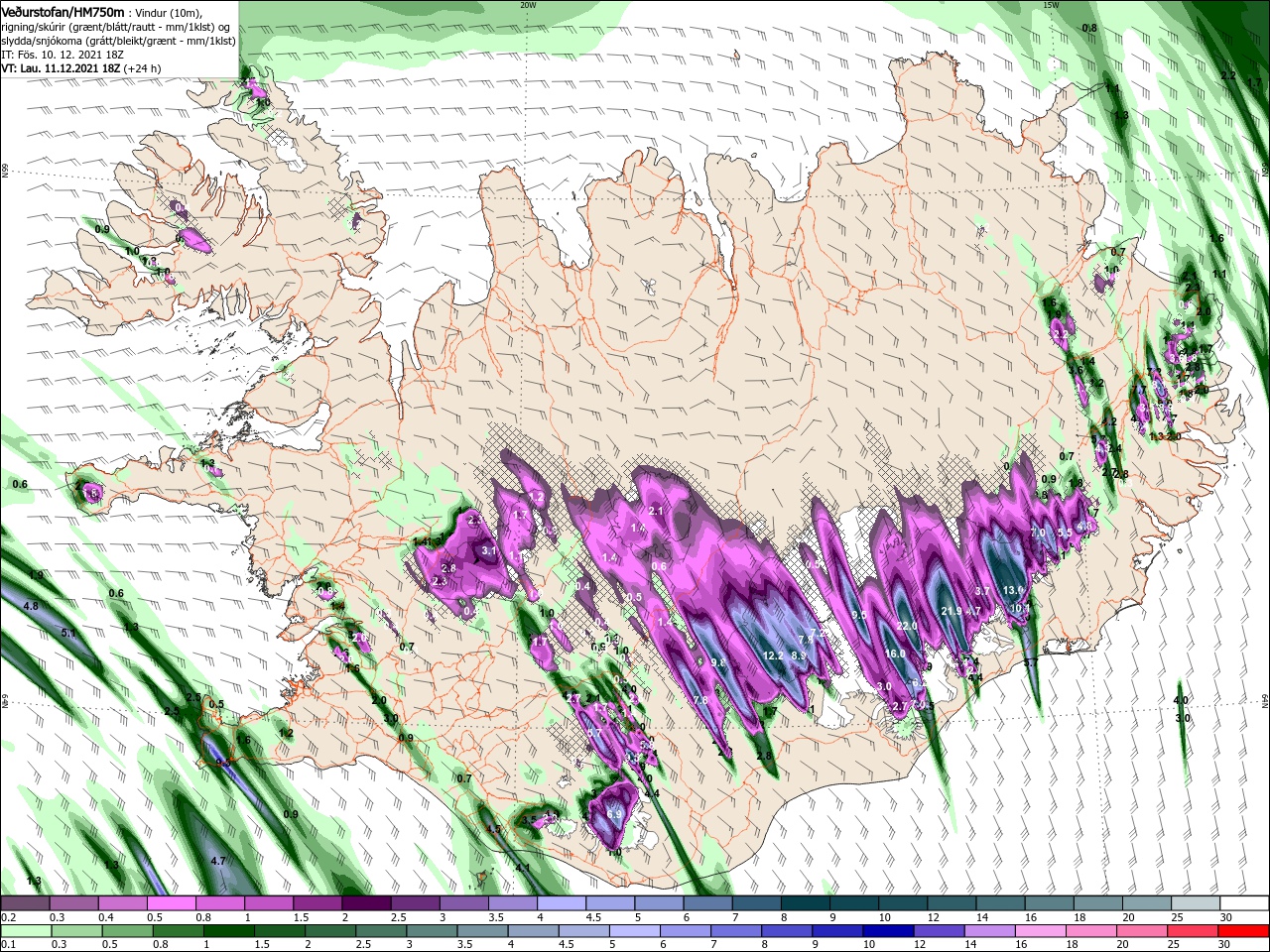Screen dimensions: 1270x952
Task: Click the 'IT: Fös. 10. 12. 2021 18Z' line
Action: point(62,55)
